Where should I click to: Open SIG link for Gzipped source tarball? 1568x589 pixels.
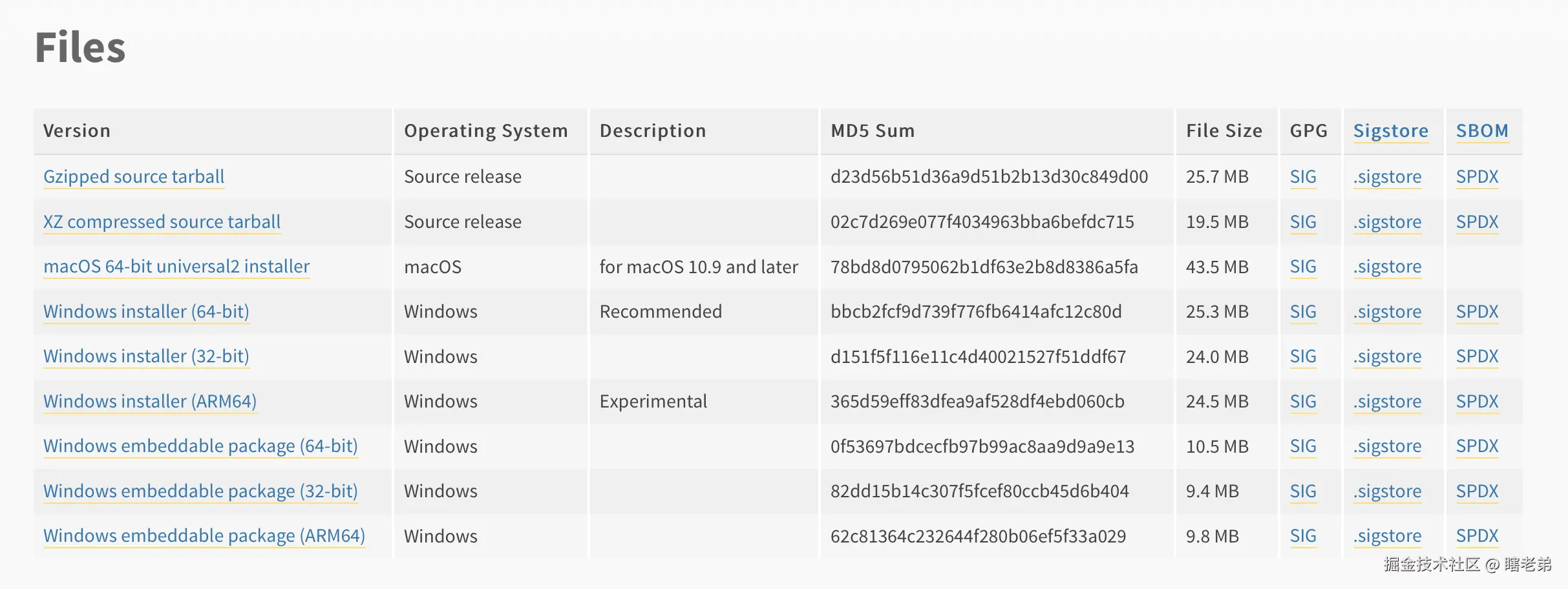pyautogui.click(x=1303, y=176)
